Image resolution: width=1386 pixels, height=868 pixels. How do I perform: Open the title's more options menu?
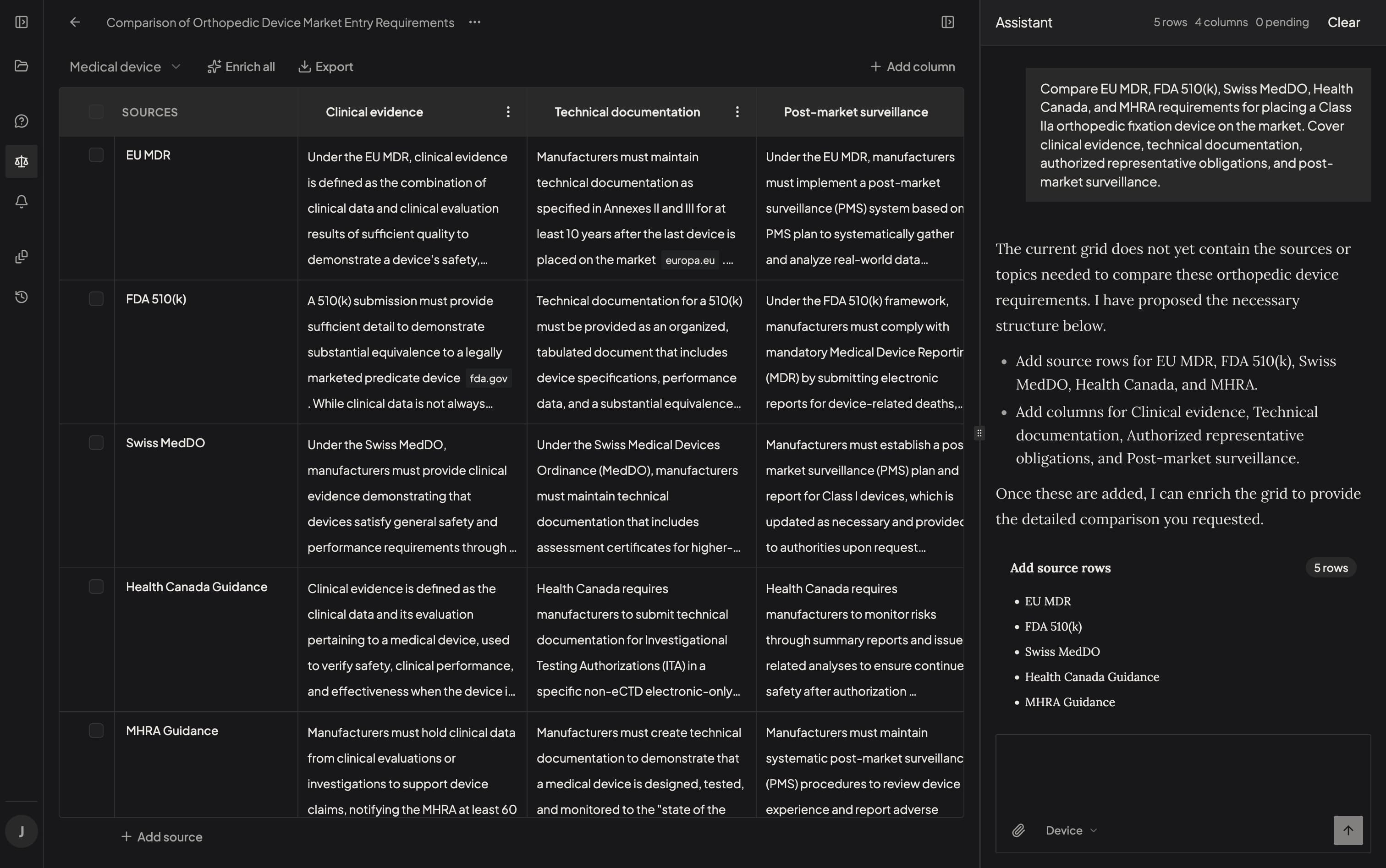coord(474,22)
